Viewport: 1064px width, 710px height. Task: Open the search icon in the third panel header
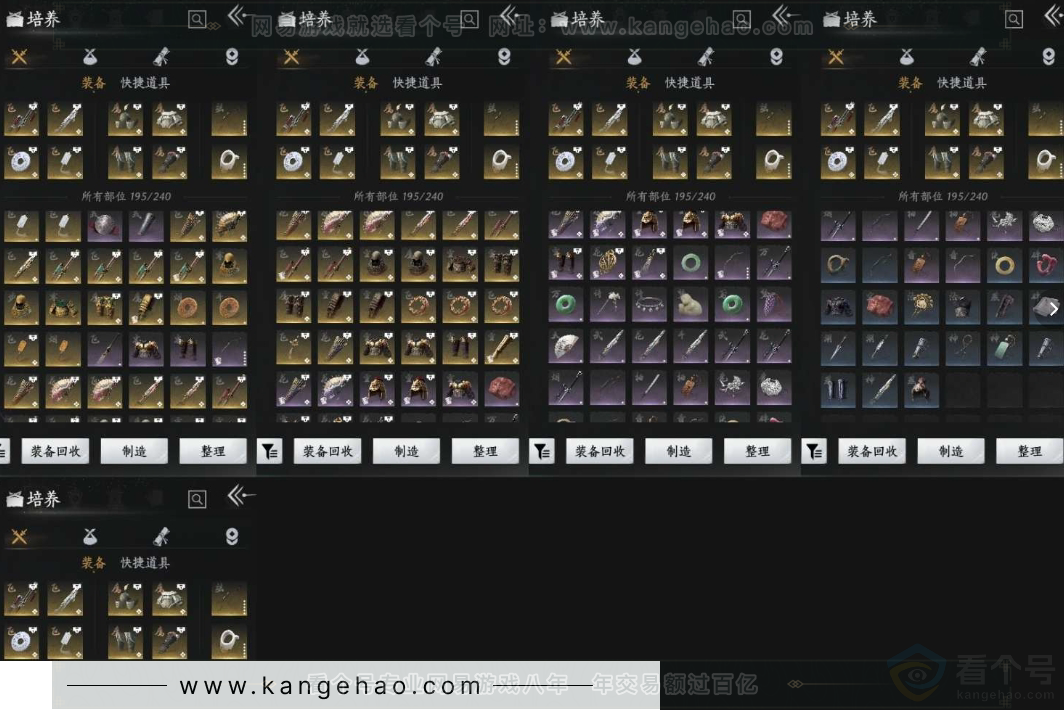click(742, 19)
